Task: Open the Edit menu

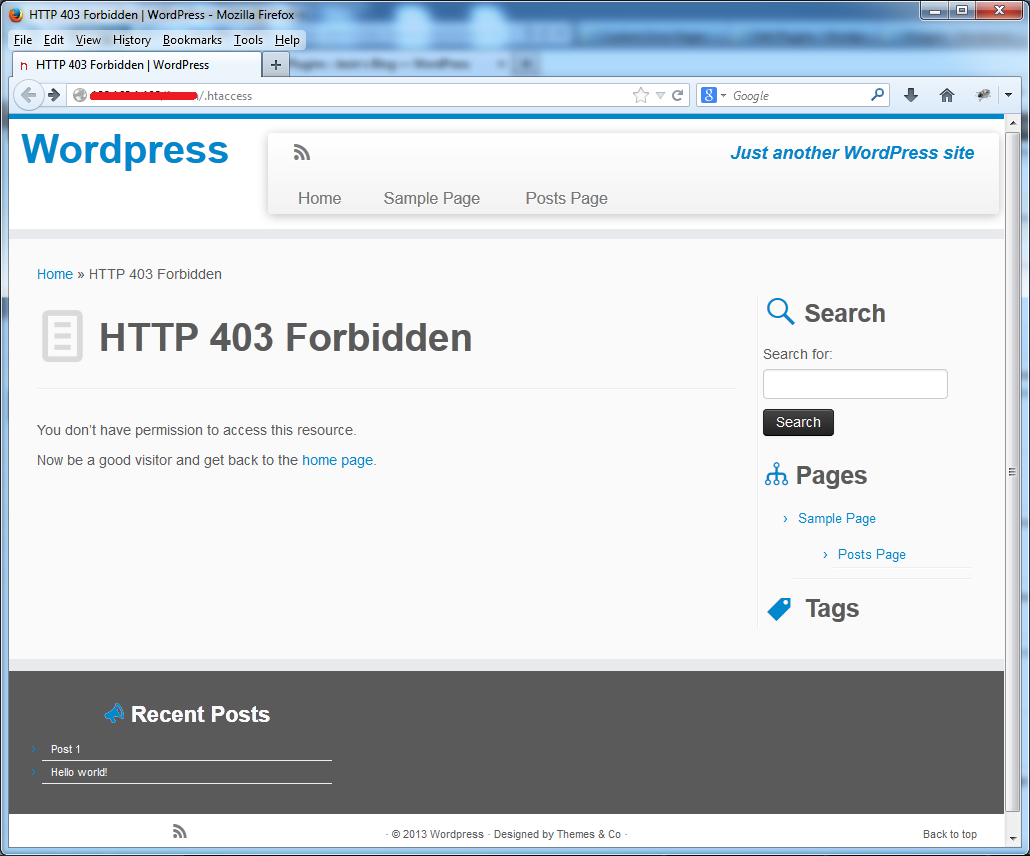Action: pos(54,40)
